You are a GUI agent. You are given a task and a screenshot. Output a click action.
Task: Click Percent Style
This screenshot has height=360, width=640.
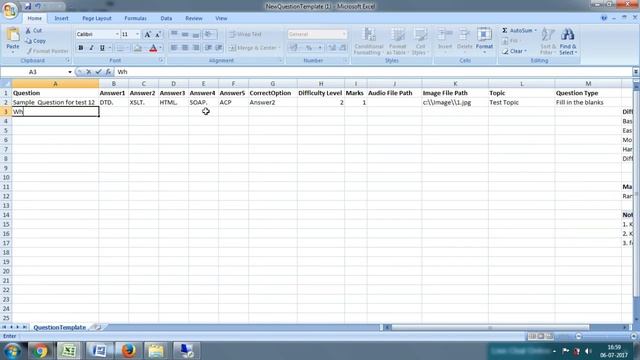309,48
